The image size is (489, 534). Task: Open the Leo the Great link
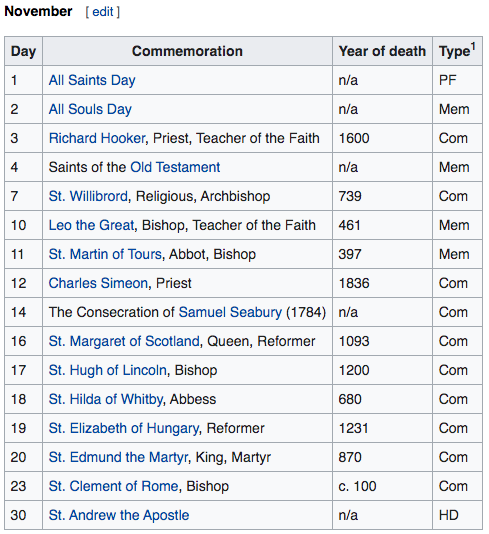tap(91, 225)
